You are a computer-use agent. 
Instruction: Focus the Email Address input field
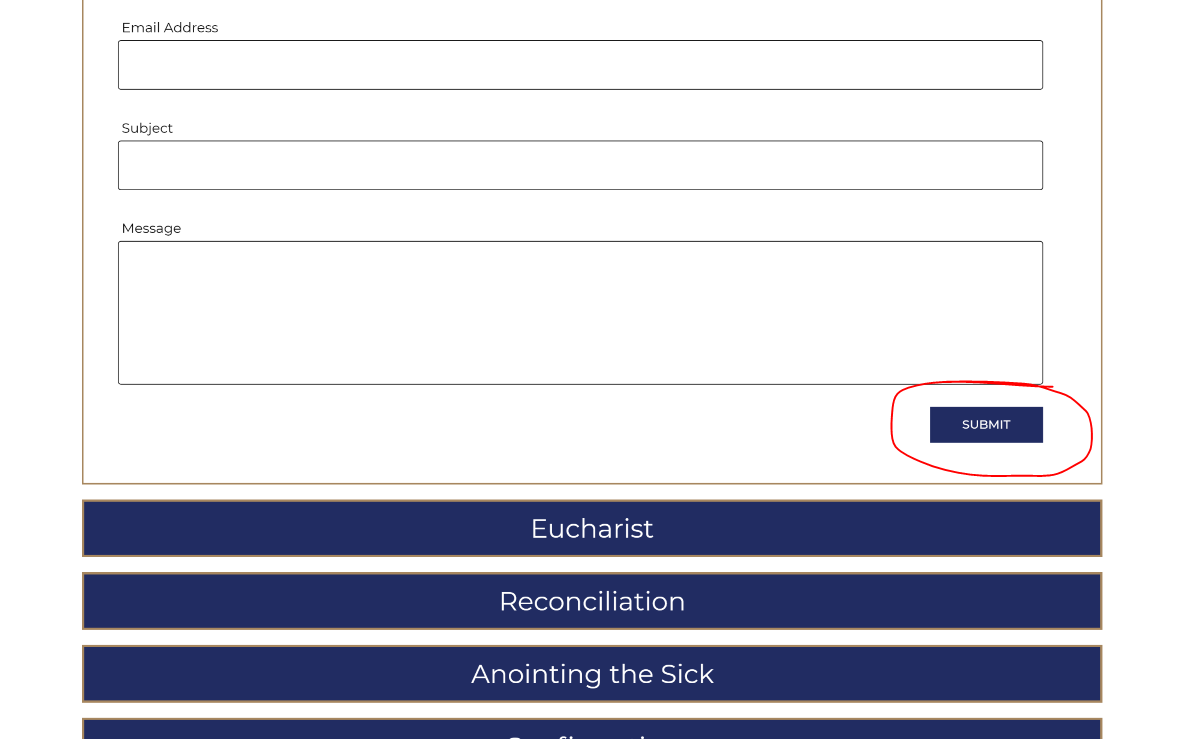coord(580,65)
